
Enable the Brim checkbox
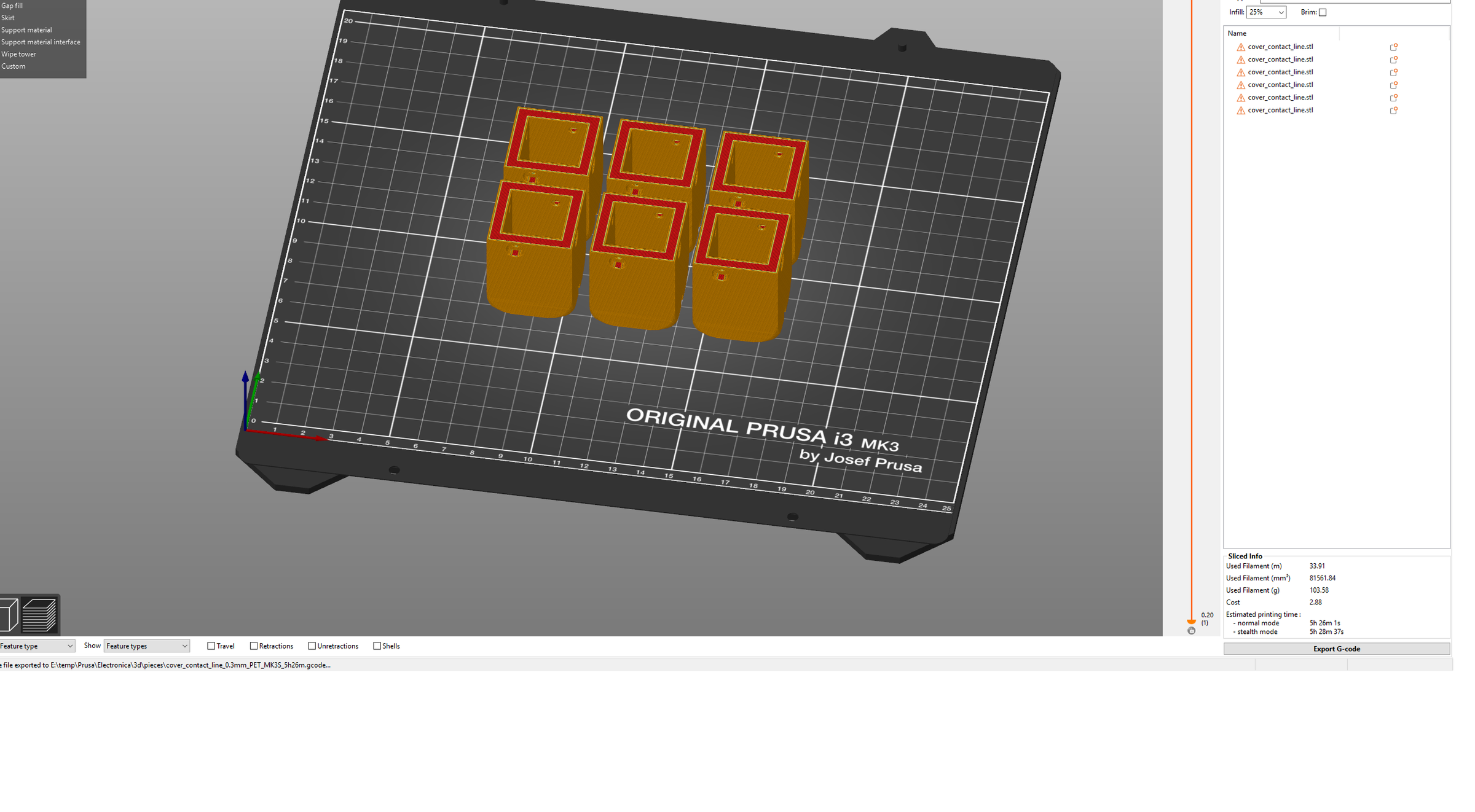tap(1322, 12)
